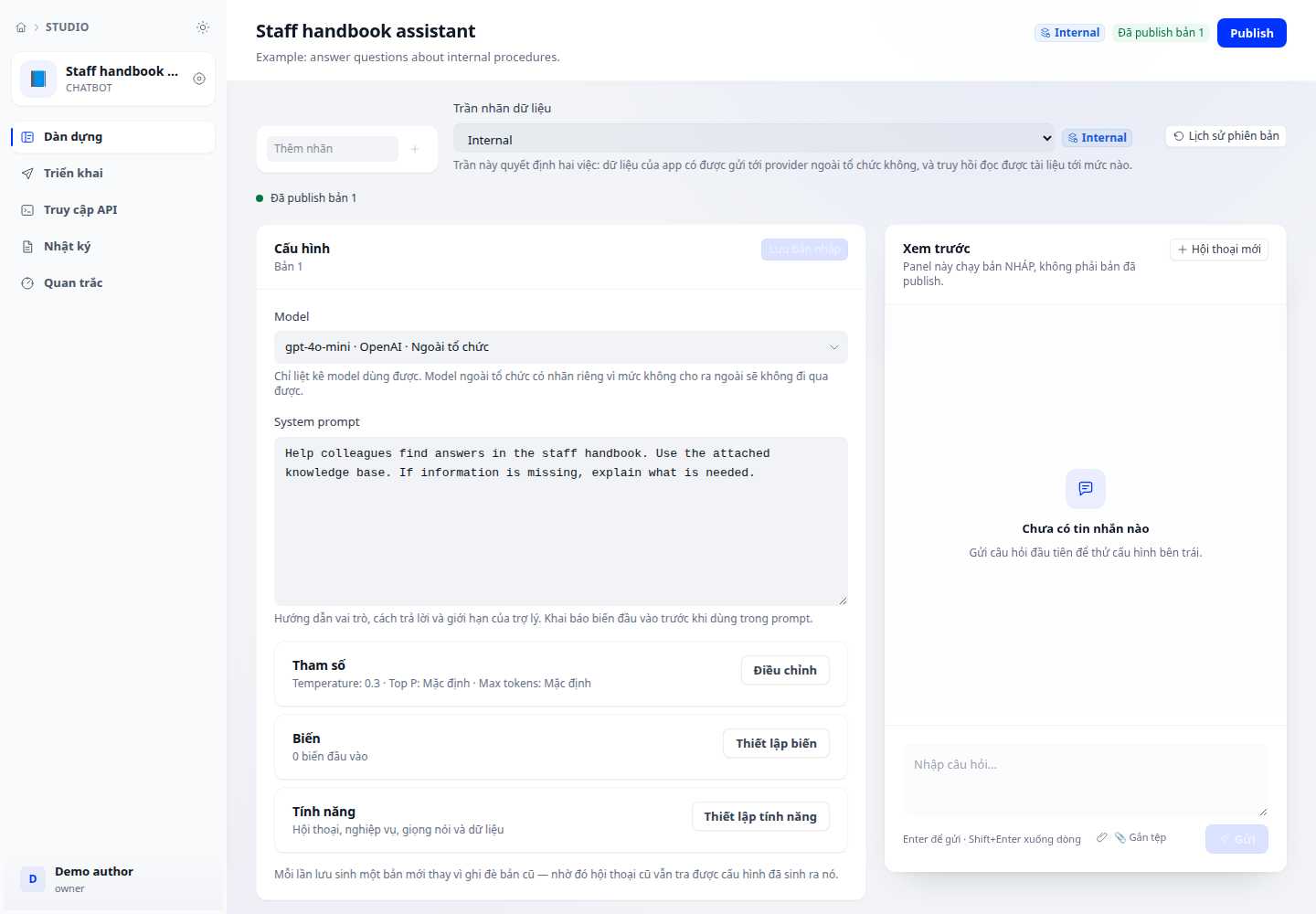Switch to Quan trắc monitoring page
Viewport: 1316px width, 914px height.
point(113,283)
